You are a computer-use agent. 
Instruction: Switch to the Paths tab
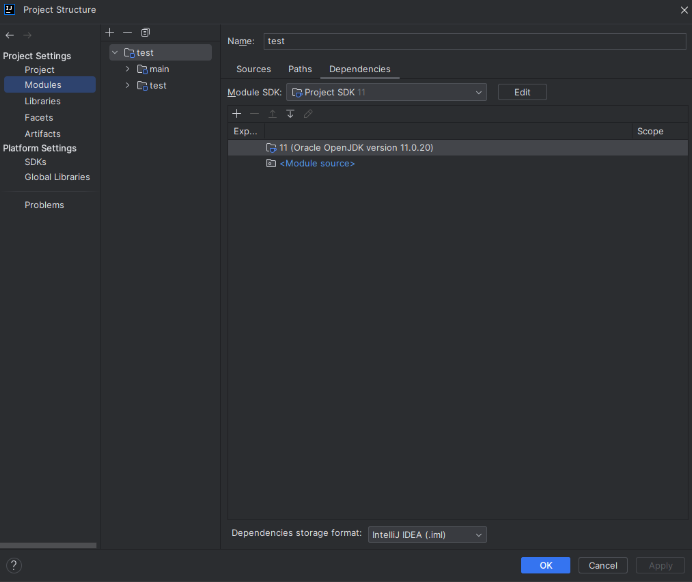[x=300, y=69]
